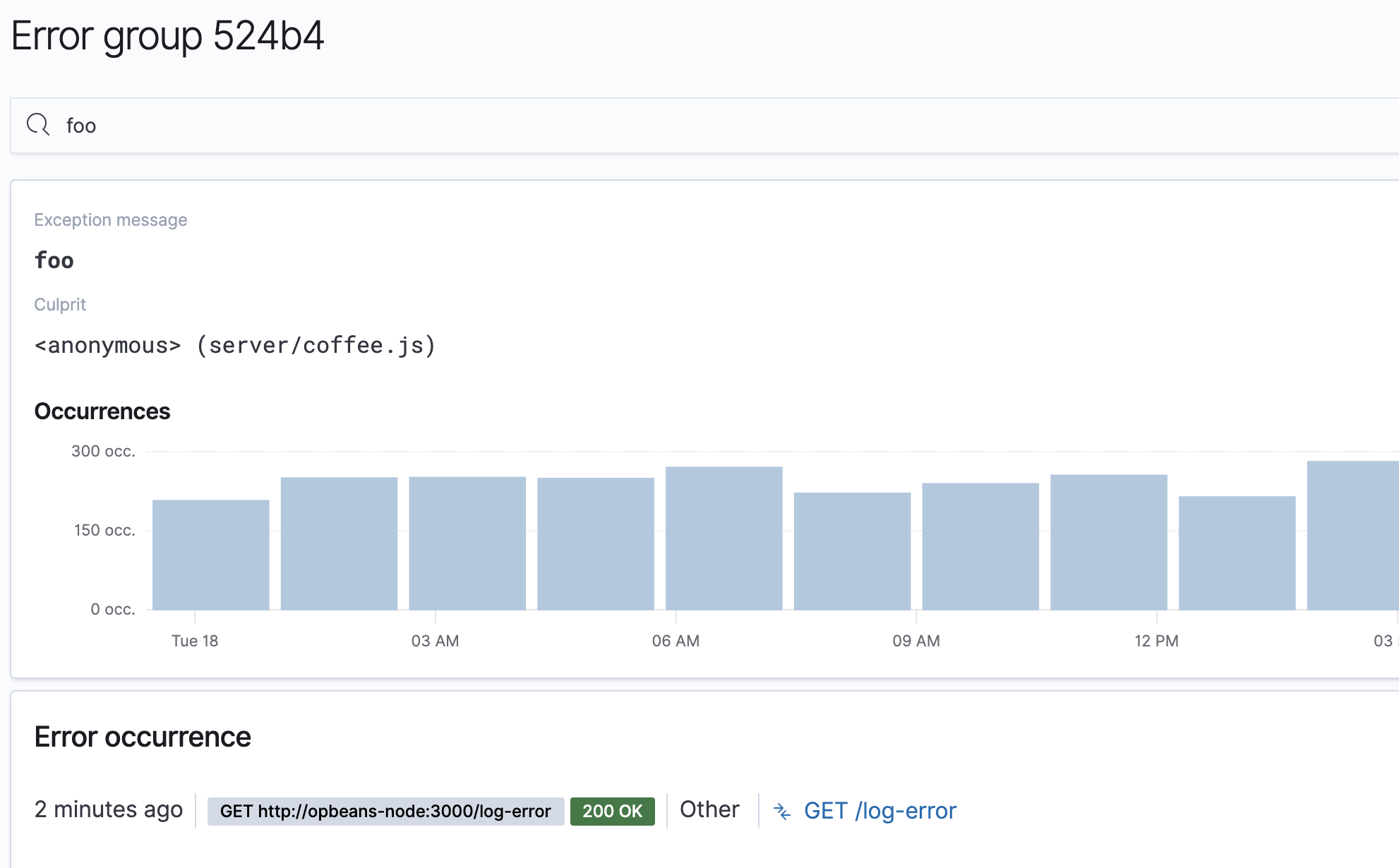
Task: Click the Tue 18 timeline axis label
Action: pos(195,641)
